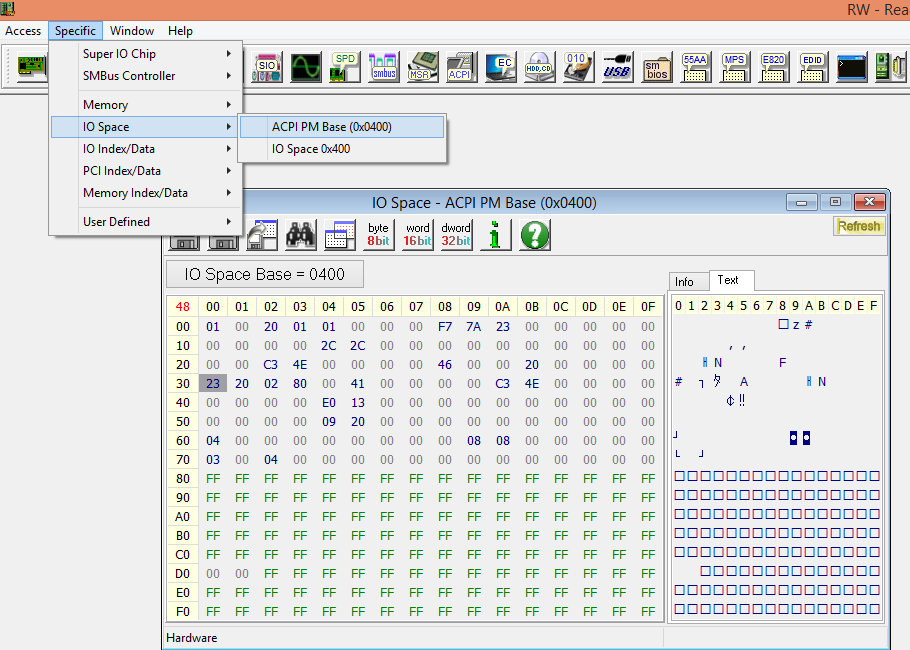Open the Access menu
The height and width of the screenshot is (650, 910).
23,31
